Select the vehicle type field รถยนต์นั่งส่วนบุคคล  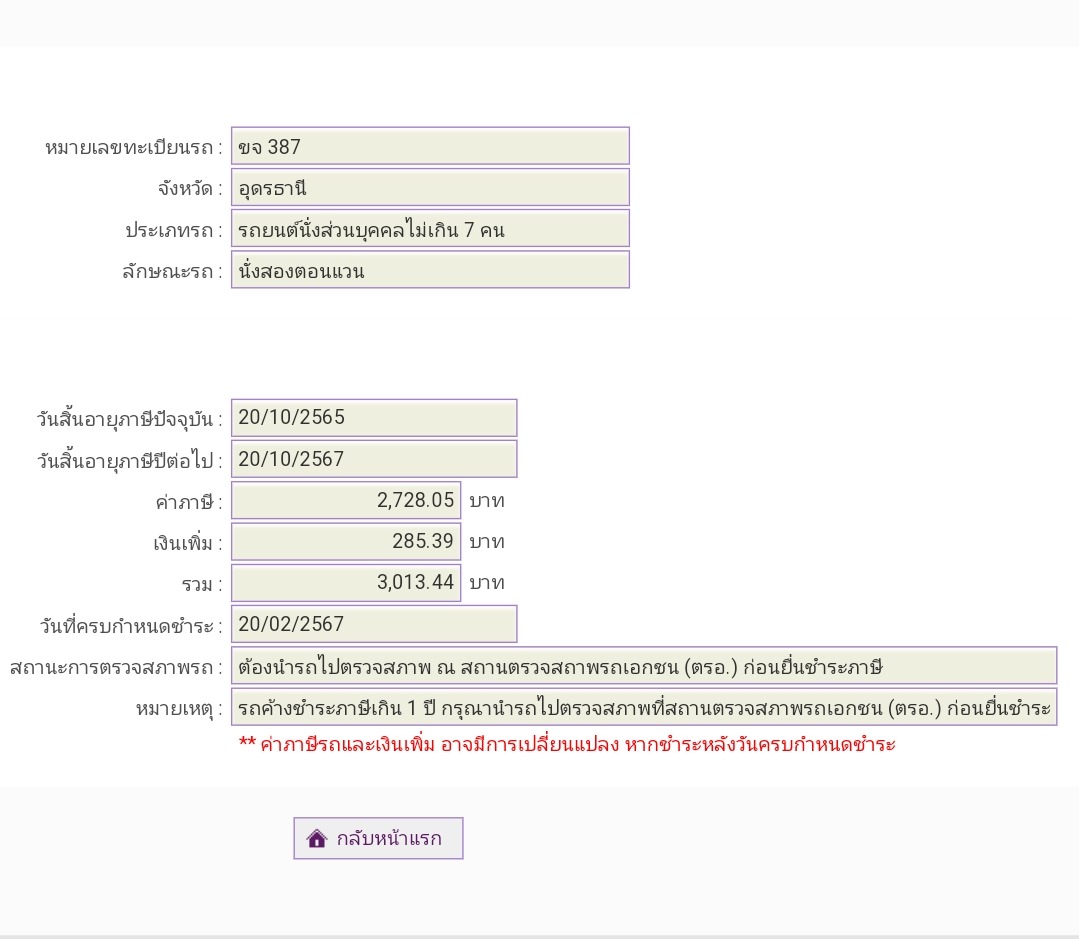tap(430, 228)
